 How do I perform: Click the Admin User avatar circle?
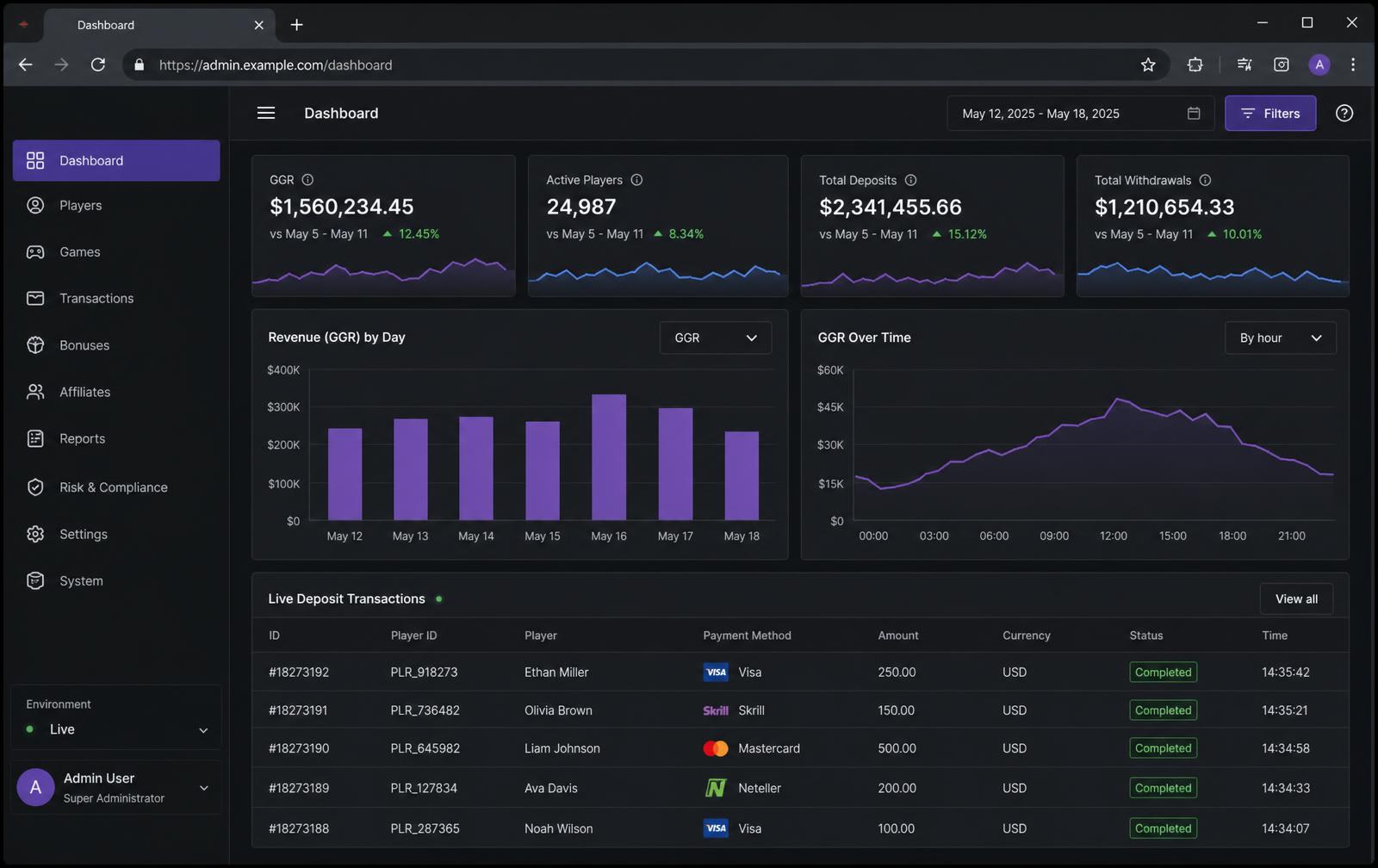(35, 787)
